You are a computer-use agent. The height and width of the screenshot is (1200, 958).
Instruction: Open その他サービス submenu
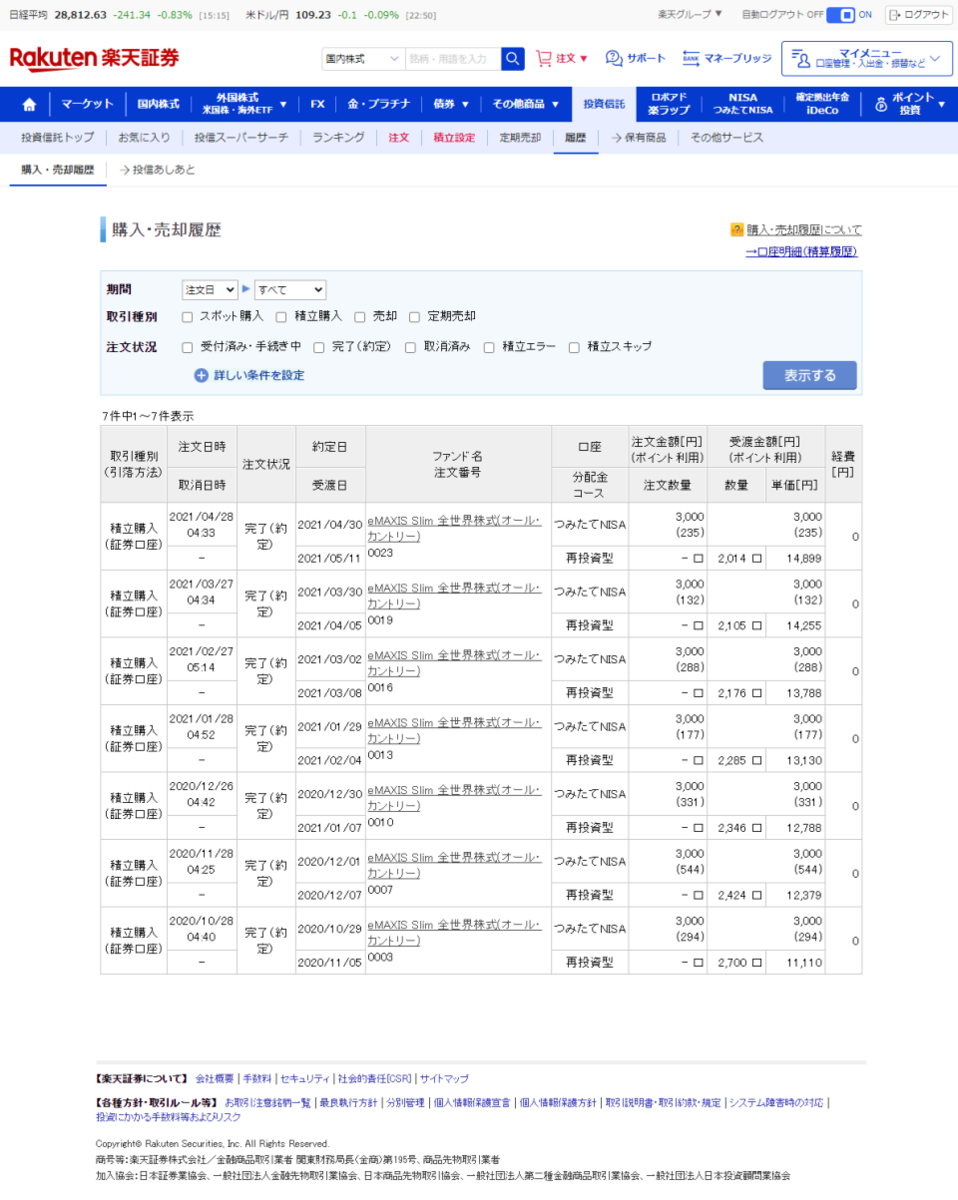coord(727,138)
